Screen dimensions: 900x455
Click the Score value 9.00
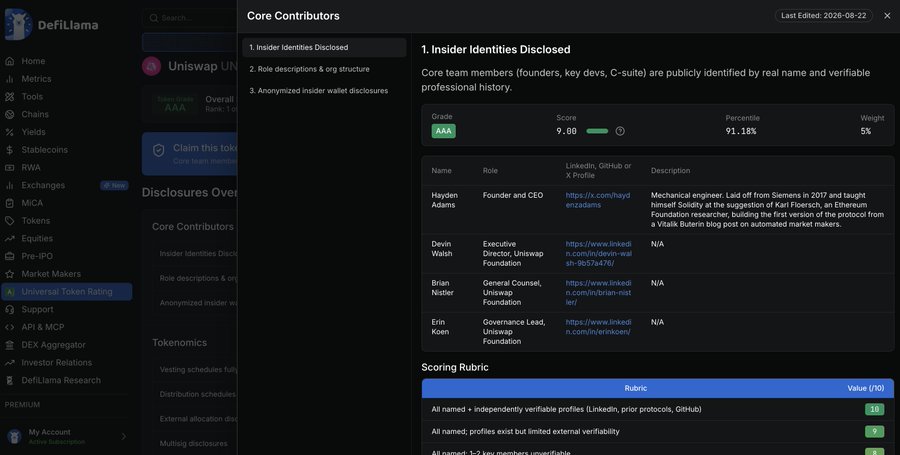[x=567, y=131]
